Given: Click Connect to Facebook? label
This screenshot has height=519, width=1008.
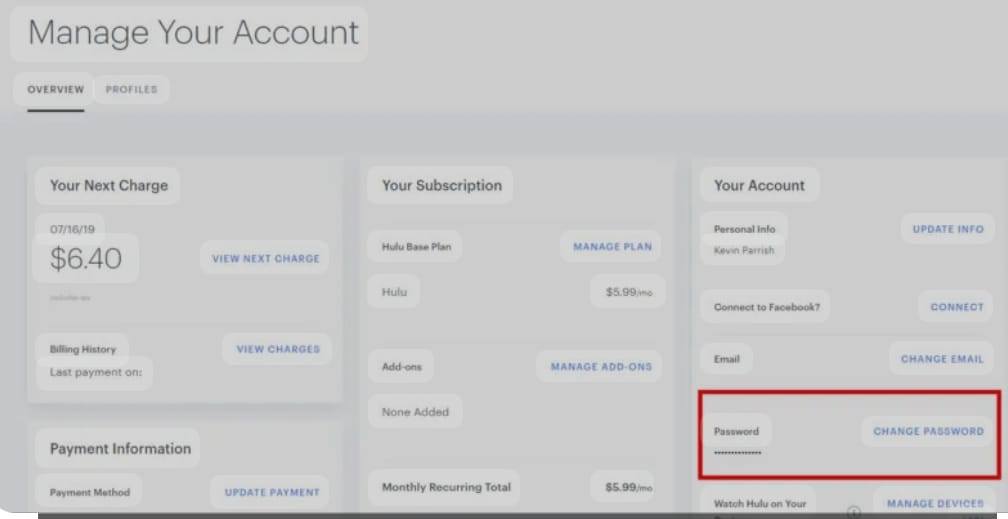Looking at the screenshot, I should click(766, 307).
